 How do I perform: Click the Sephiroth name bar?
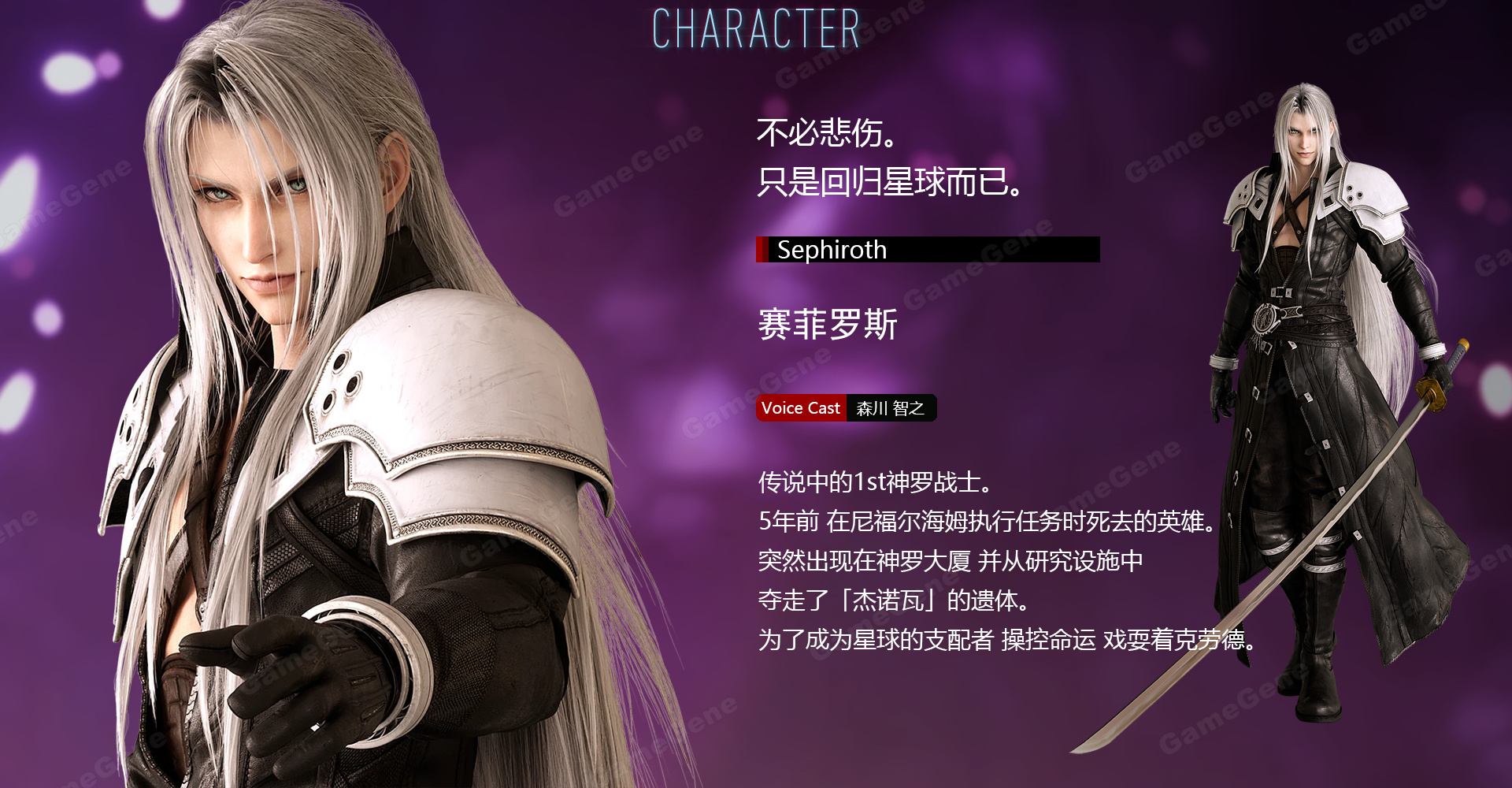[928, 250]
